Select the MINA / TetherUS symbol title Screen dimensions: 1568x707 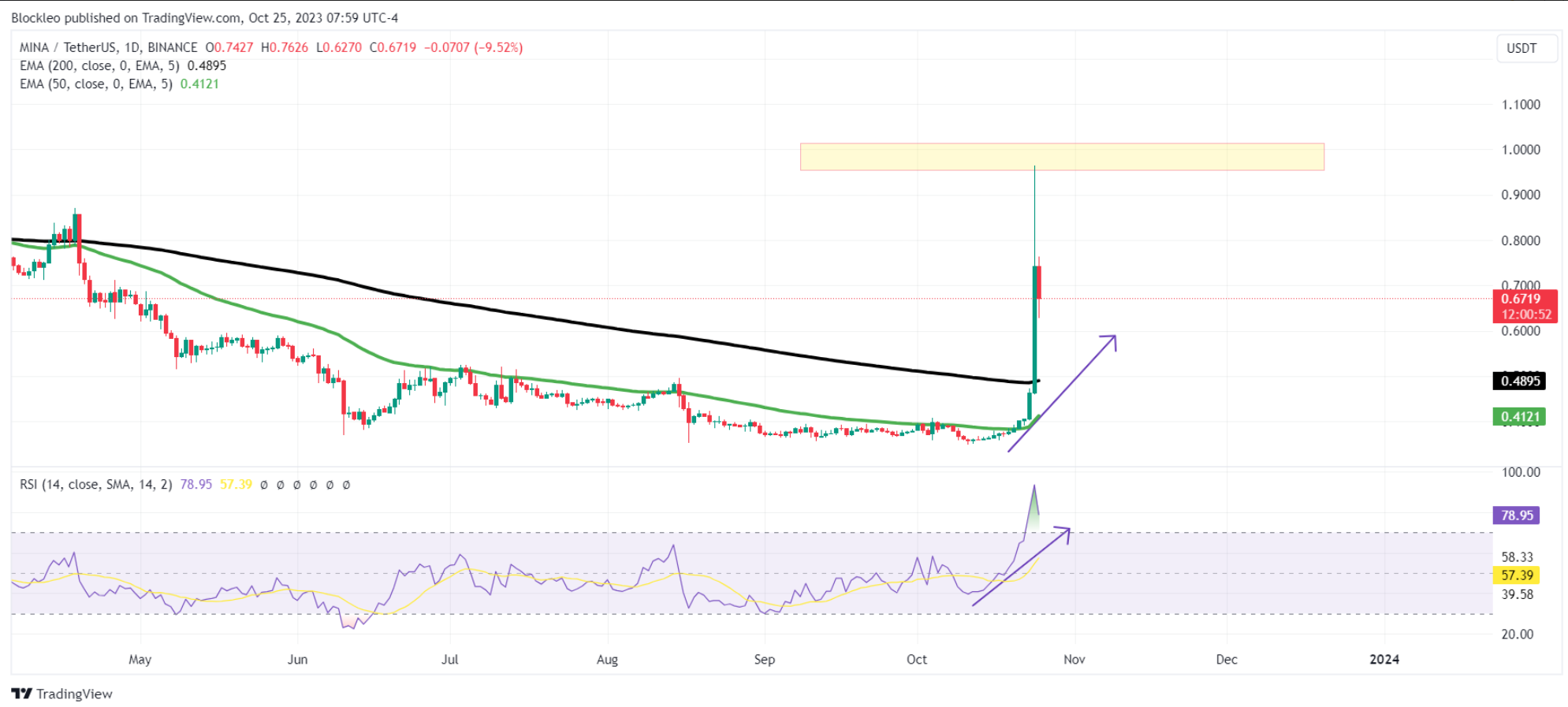(109, 47)
